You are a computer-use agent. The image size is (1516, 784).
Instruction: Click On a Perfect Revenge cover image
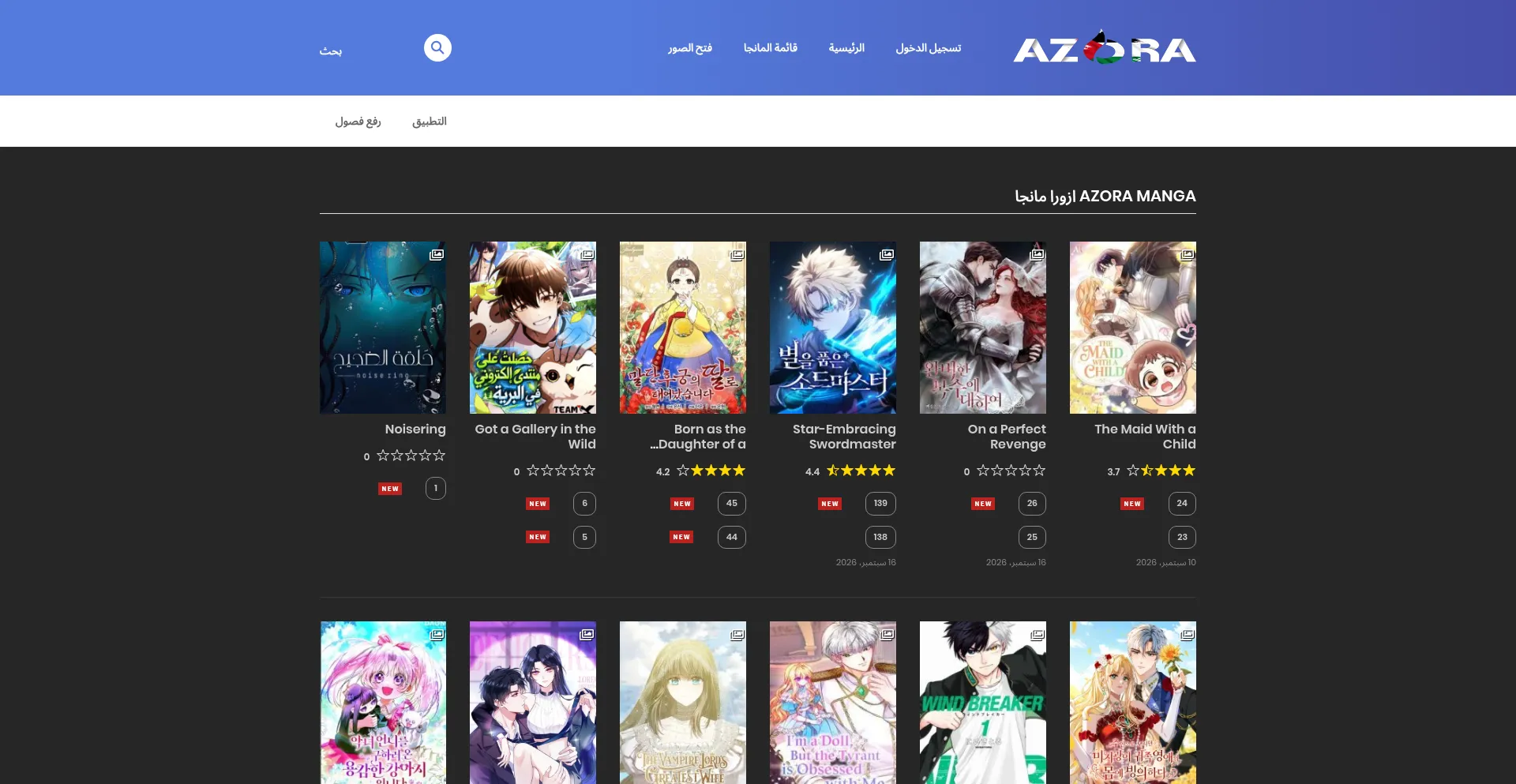[983, 328]
